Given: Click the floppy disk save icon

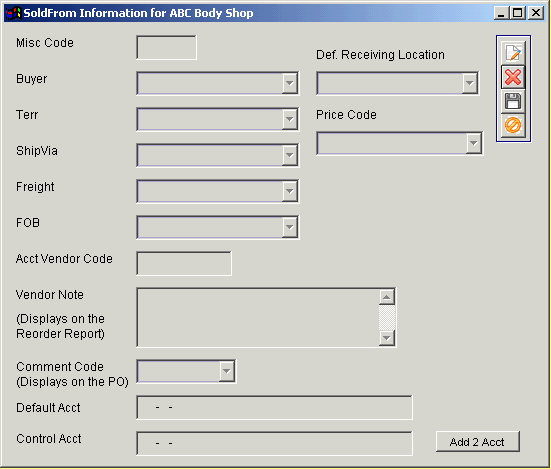Looking at the screenshot, I should [x=513, y=101].
